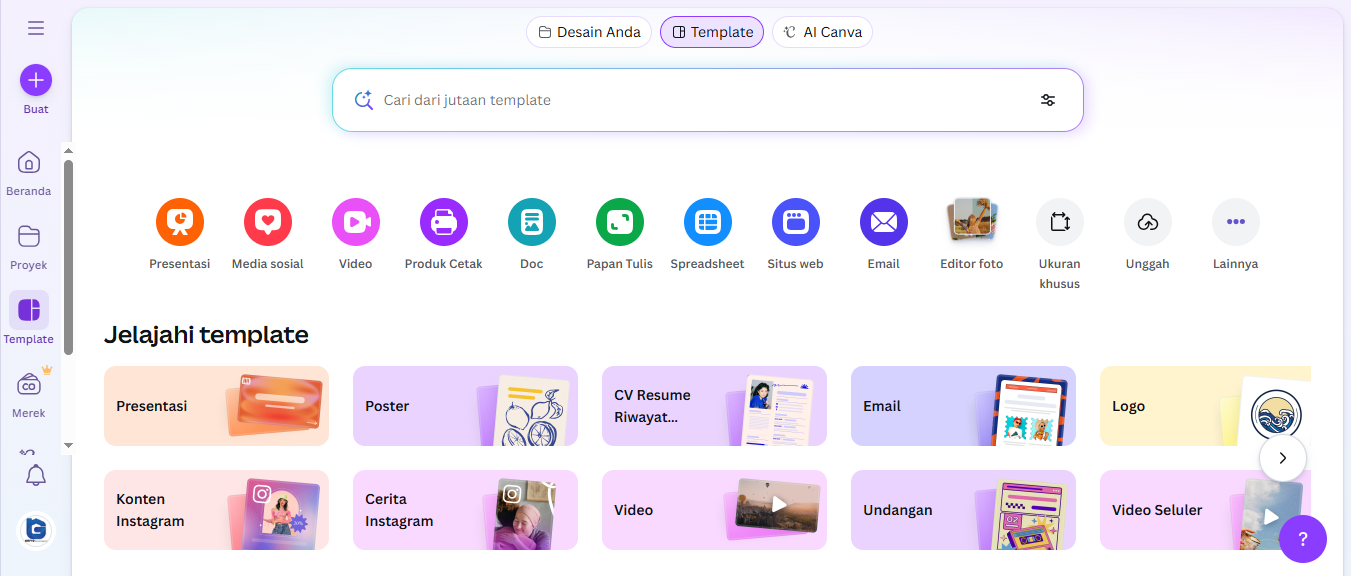Open search filters in the search bar
The image size is (1351, 576).
(x=1048, y=100)
